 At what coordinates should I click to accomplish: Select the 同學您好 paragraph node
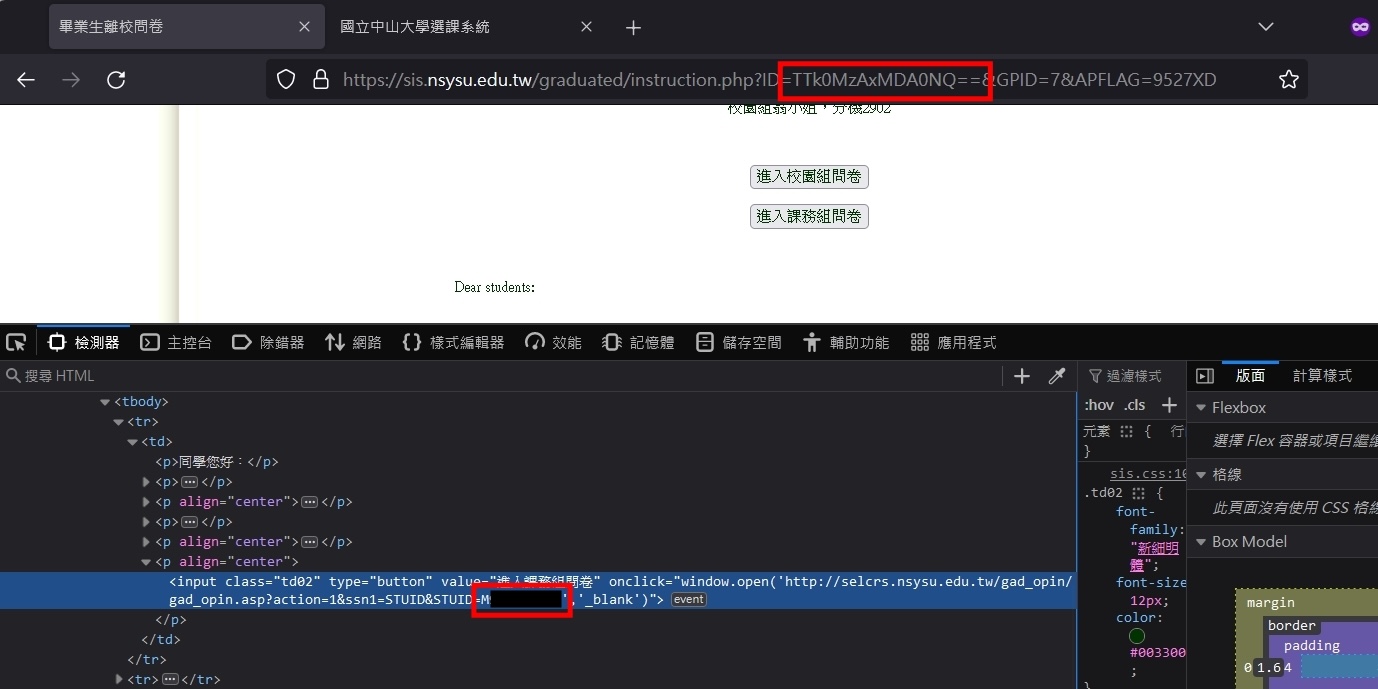click(x=216, y=462)
